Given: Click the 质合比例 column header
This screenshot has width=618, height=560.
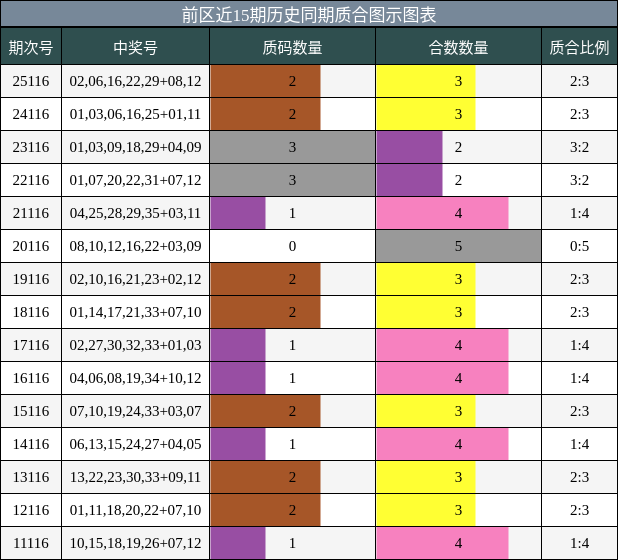Looking at the screenshot, I should point(579,48).
